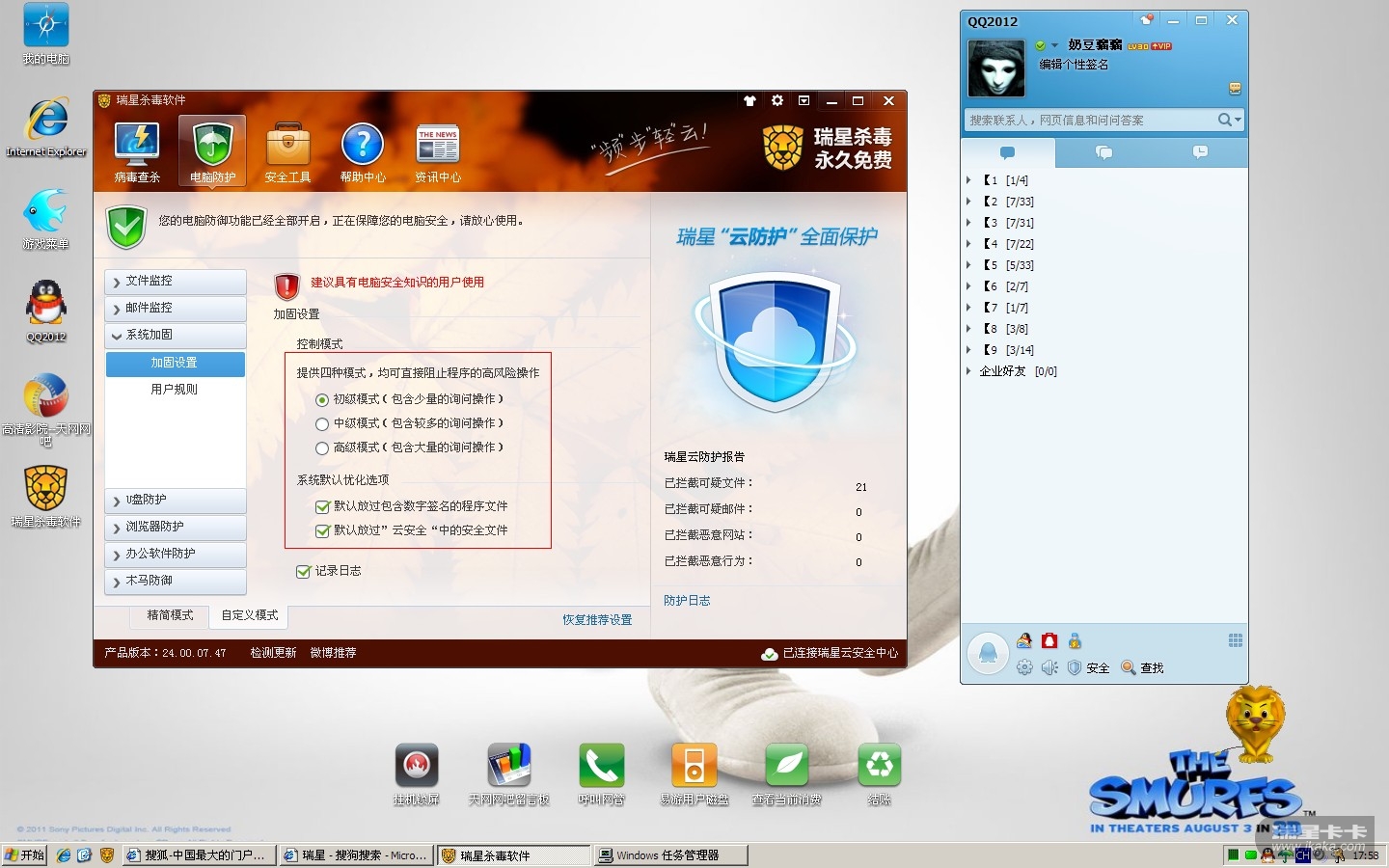Click the skin (shirt) icon in Rising title bar
Image resolution: width=1389 pixels, height=868 pixels.
tap(749, 100)
